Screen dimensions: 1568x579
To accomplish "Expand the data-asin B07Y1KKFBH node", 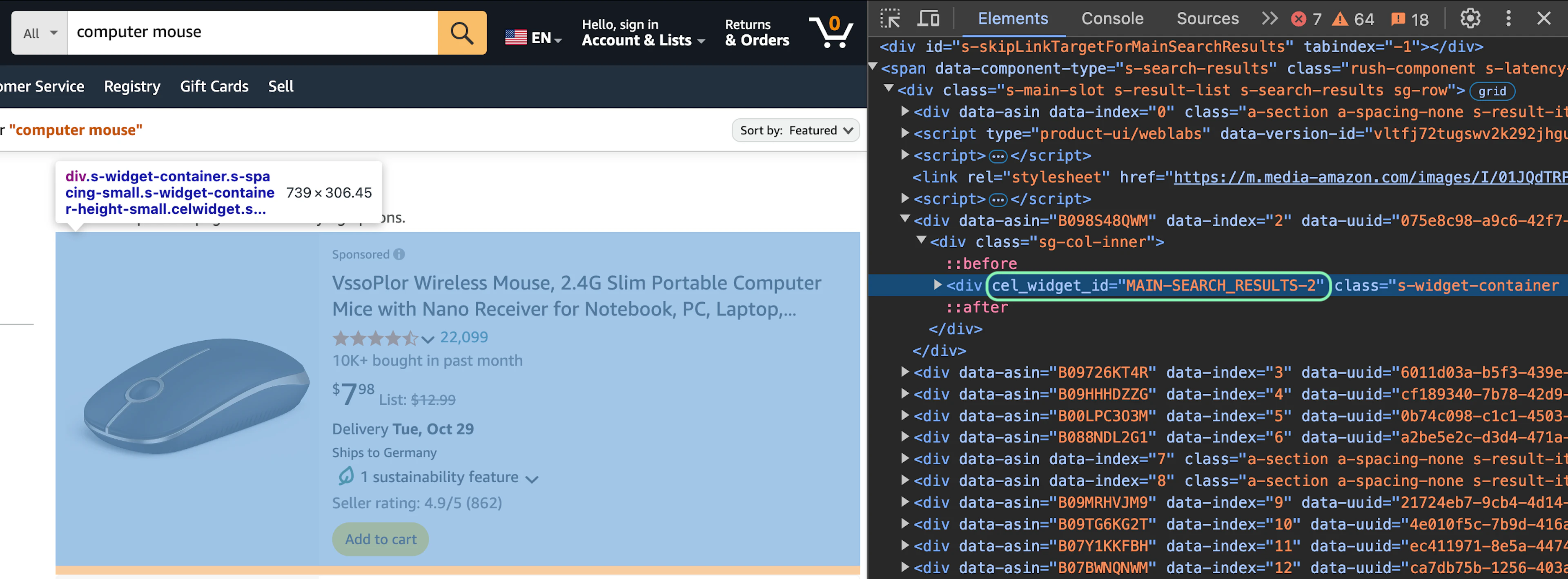I will (x=905, y=545).
